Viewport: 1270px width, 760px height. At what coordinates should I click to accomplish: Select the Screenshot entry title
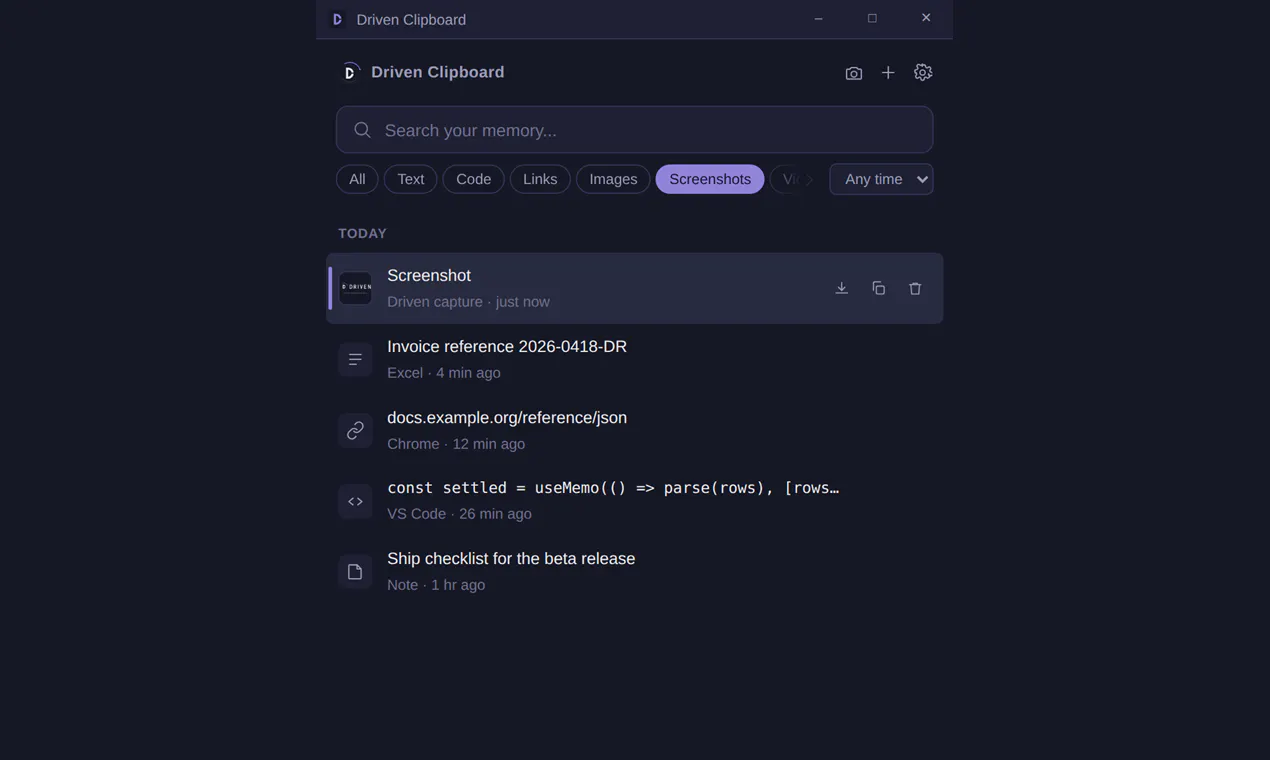point(429,275)
